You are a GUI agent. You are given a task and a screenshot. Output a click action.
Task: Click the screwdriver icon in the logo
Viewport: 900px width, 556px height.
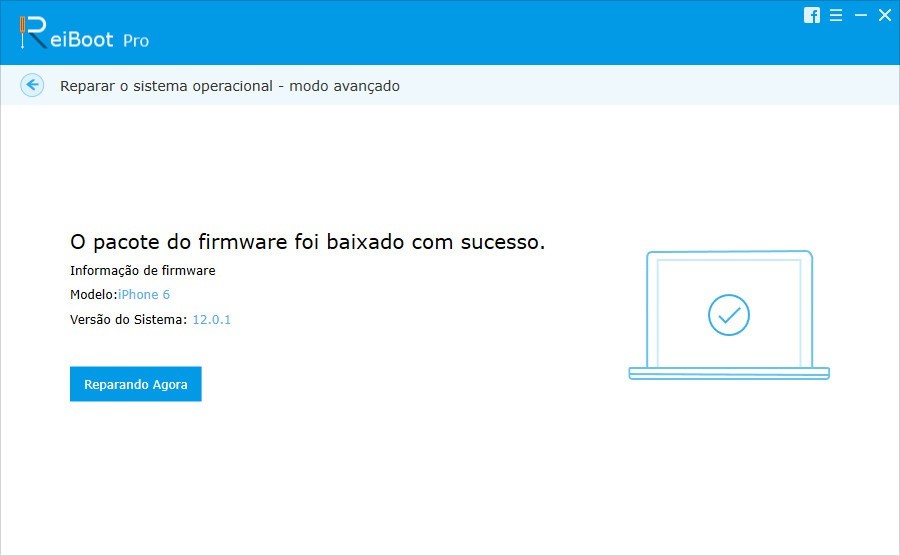coord(22,33)
